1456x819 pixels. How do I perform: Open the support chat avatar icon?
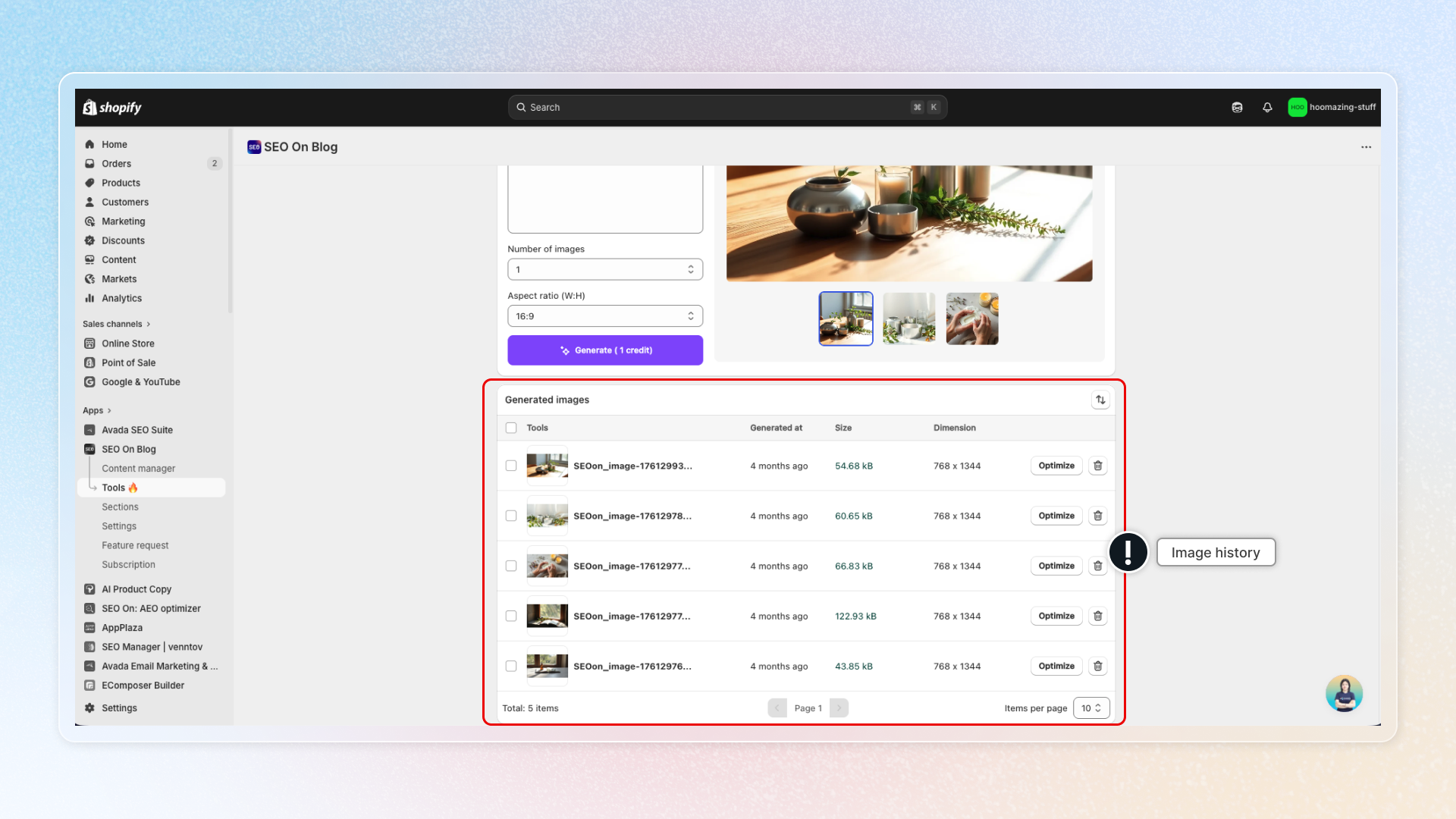tap(1344, 693)
